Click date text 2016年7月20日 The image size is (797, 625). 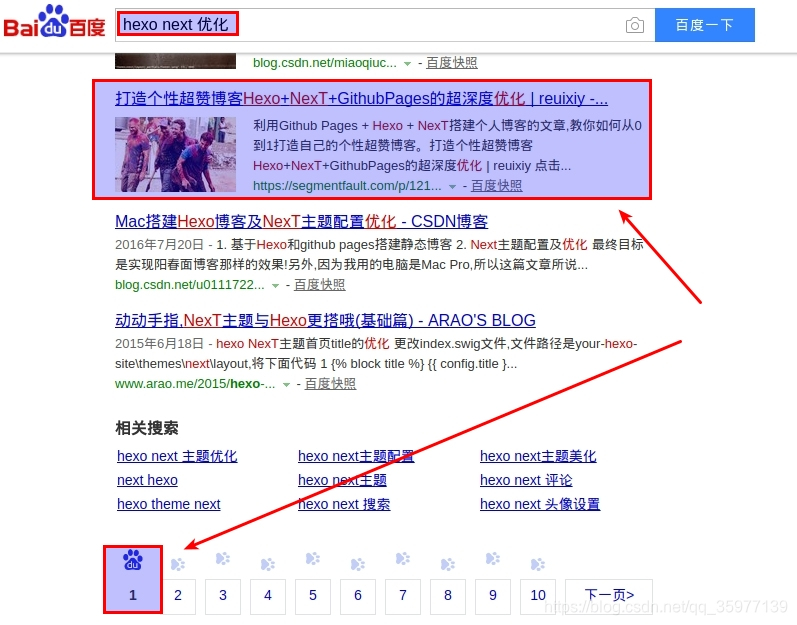159,245
